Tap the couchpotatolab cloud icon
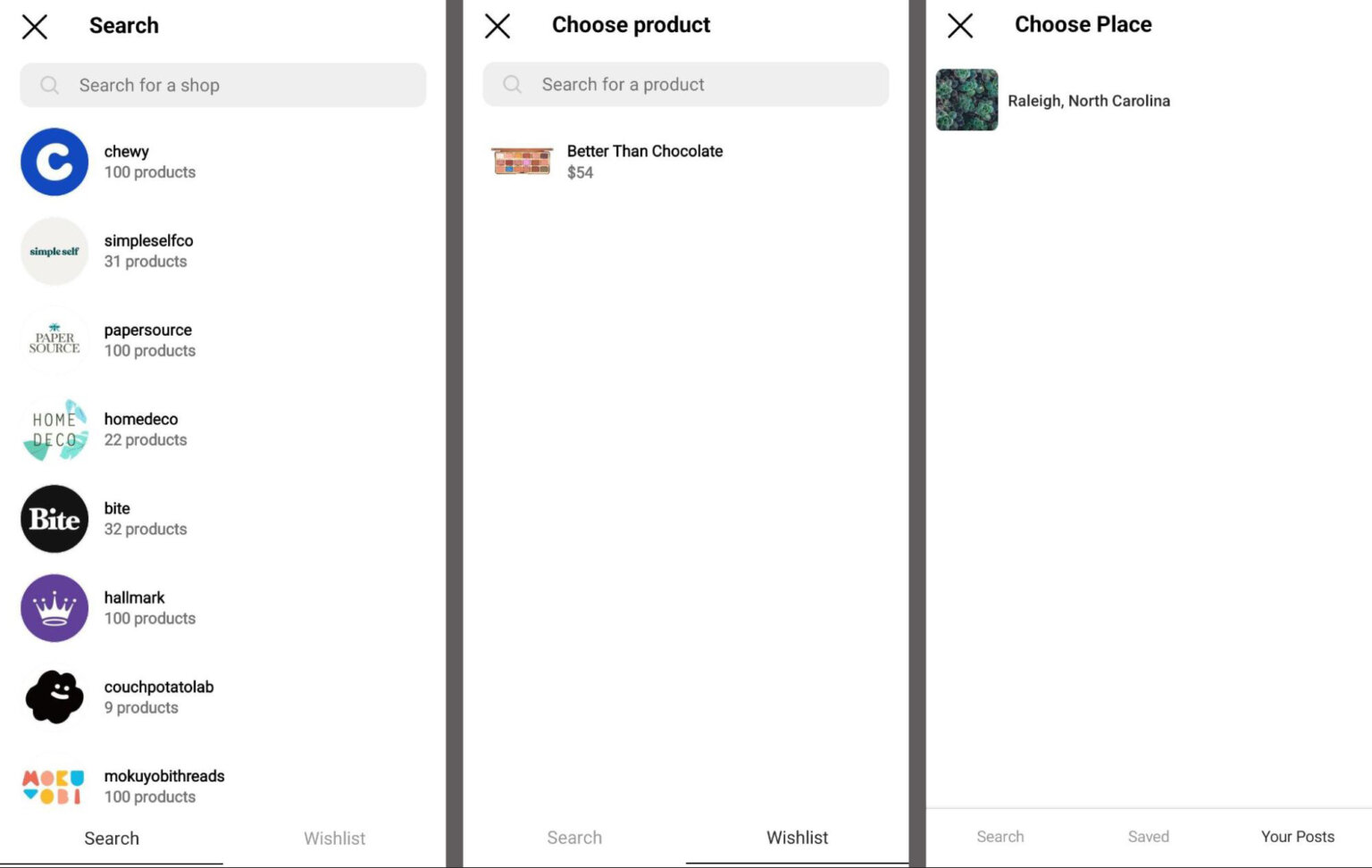The height and width of the screenshot is (868, 1372). coord(54,697)
